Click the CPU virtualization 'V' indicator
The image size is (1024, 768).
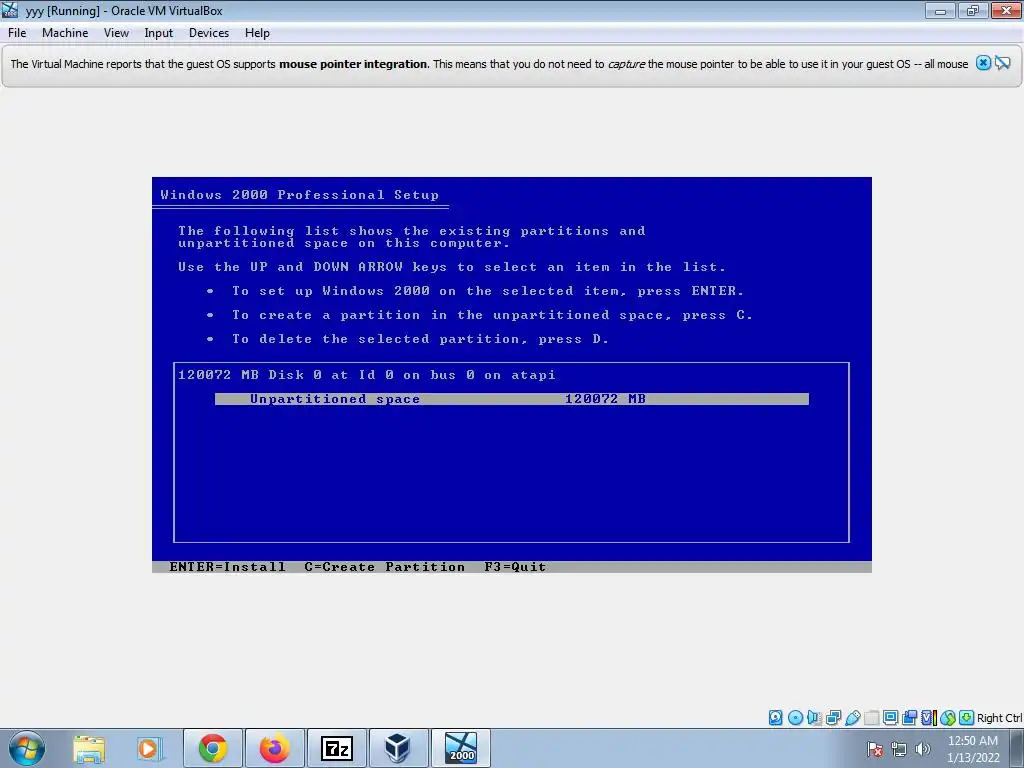coord(928,718)
